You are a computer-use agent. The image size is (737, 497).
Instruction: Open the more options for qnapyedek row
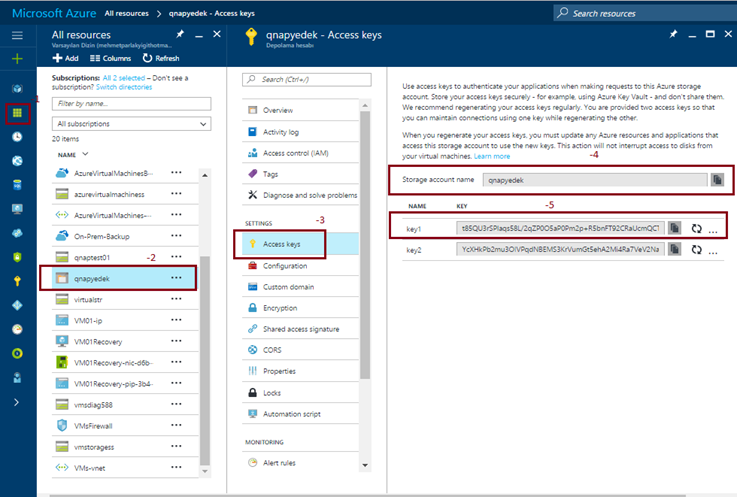pyautogui.click(x=176, y=278)
